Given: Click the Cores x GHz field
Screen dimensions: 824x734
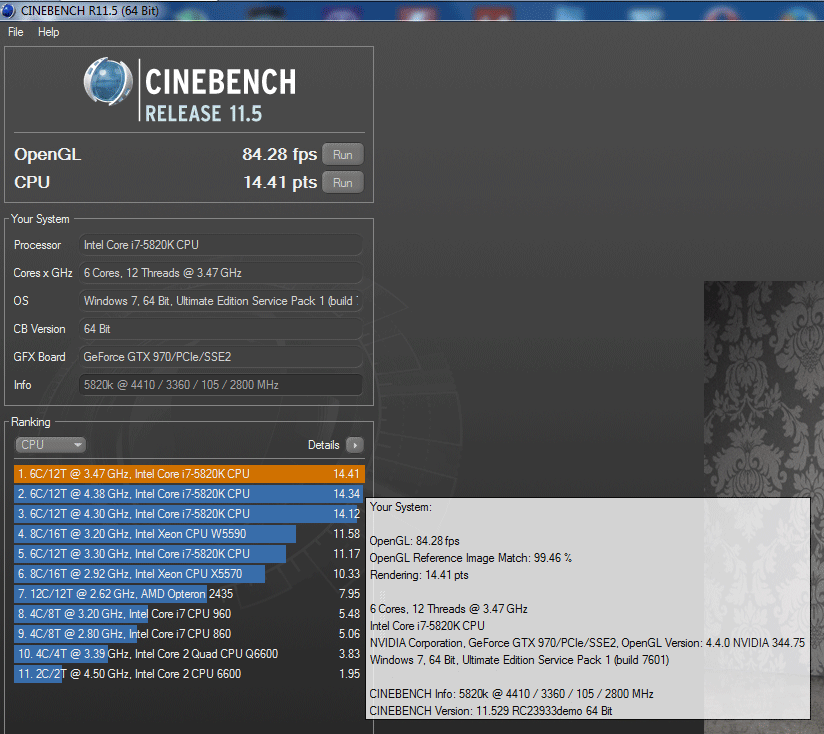Looking at the screenshot, I should [x=221, y=273].
